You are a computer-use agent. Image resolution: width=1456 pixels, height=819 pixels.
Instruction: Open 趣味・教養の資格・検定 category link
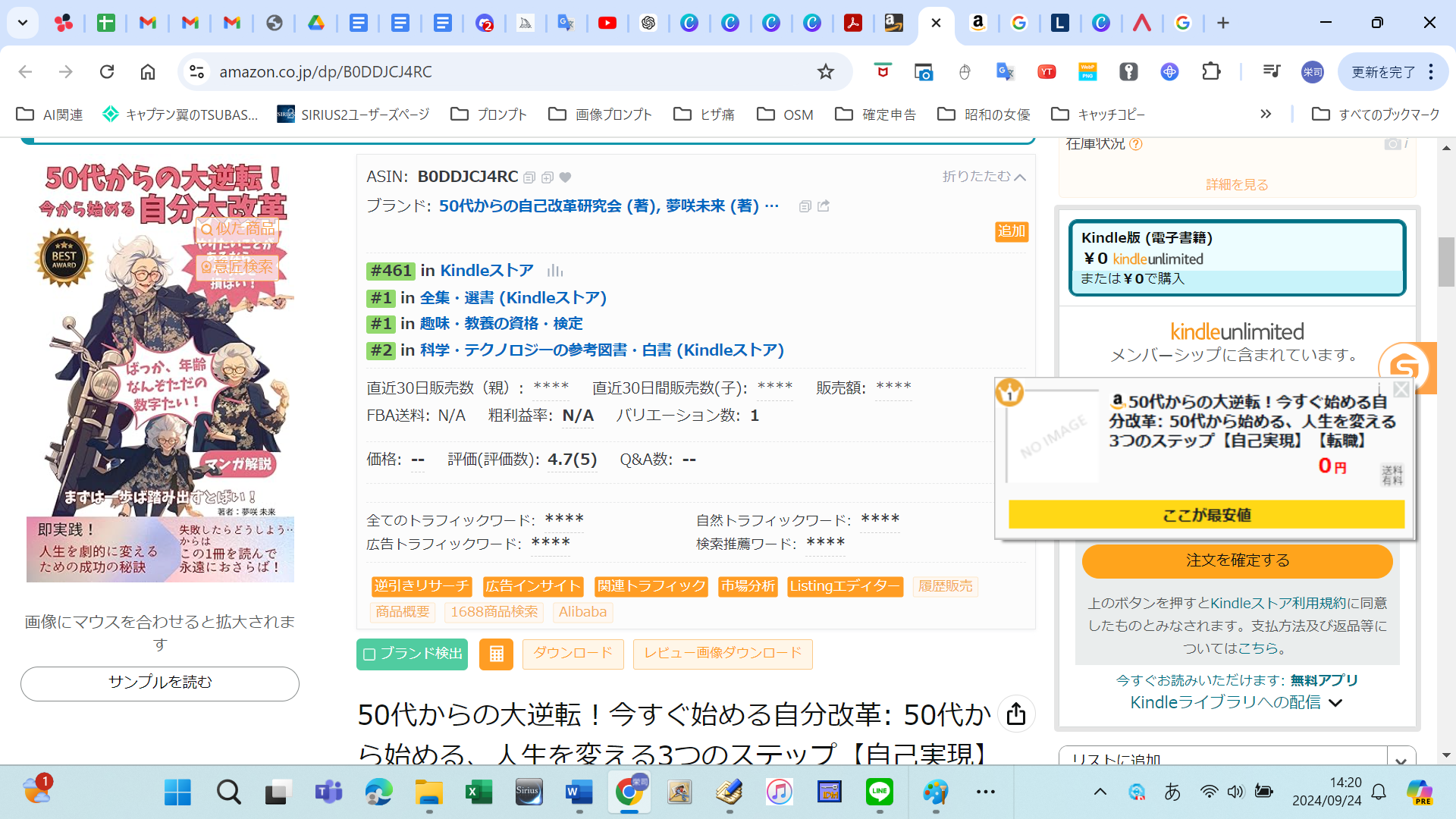pos(501,324)
